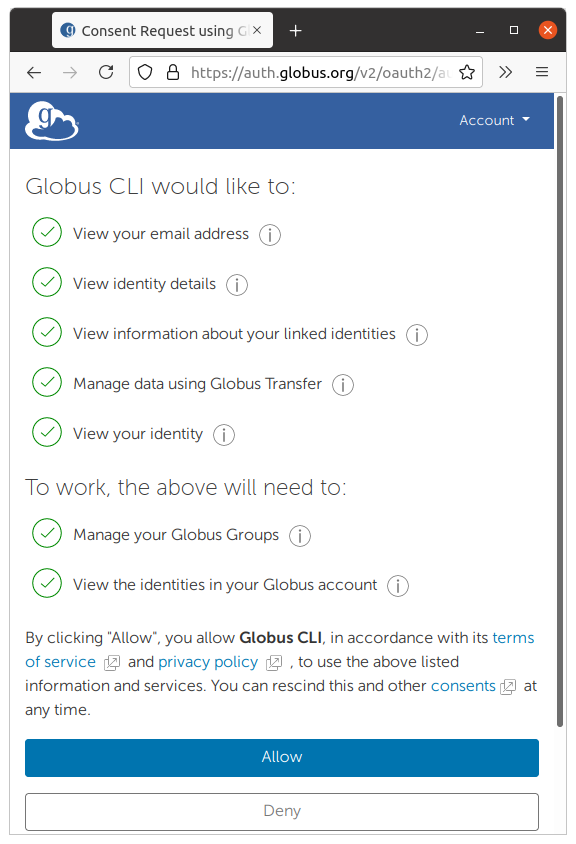This screenshot has height=844, width=576.
Task: Click the page vertical scrollbar
Action: [560, 412]
